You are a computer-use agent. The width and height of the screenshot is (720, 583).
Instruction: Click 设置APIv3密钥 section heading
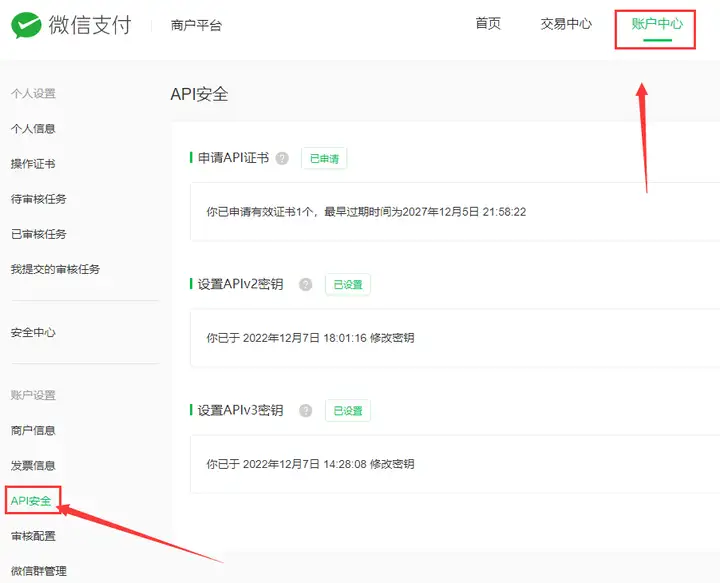click(240, 410)
